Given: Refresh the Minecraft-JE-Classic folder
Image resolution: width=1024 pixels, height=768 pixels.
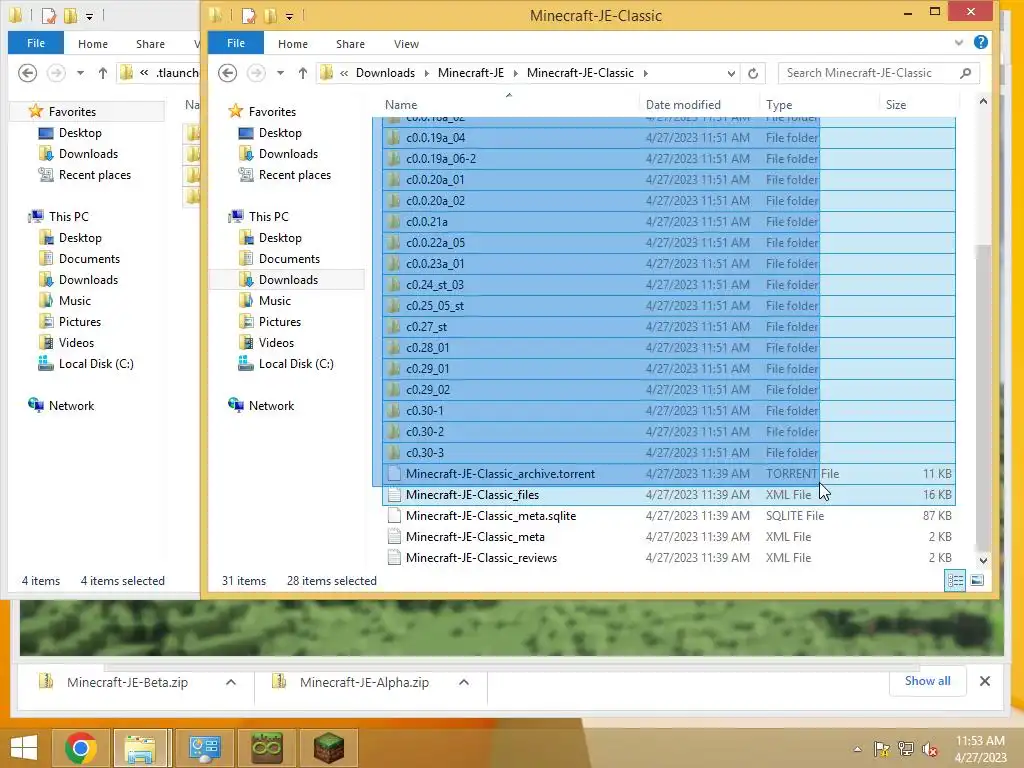Looking at the screenshot, I should (753, 73).
